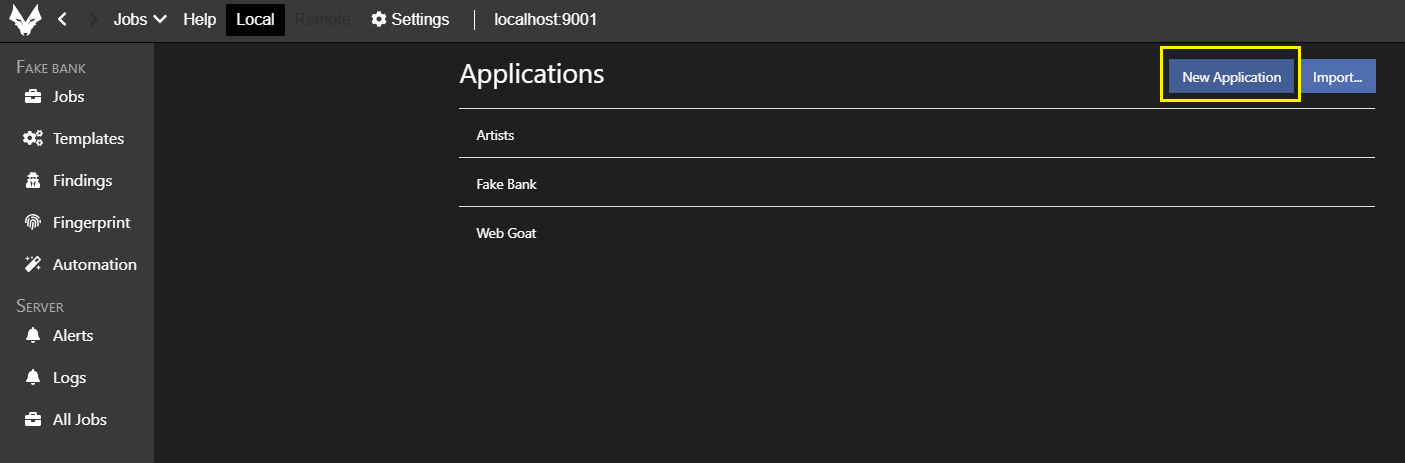1405x463 pixels.
Task: Switch to the Local tab
Action: (255, 20)
